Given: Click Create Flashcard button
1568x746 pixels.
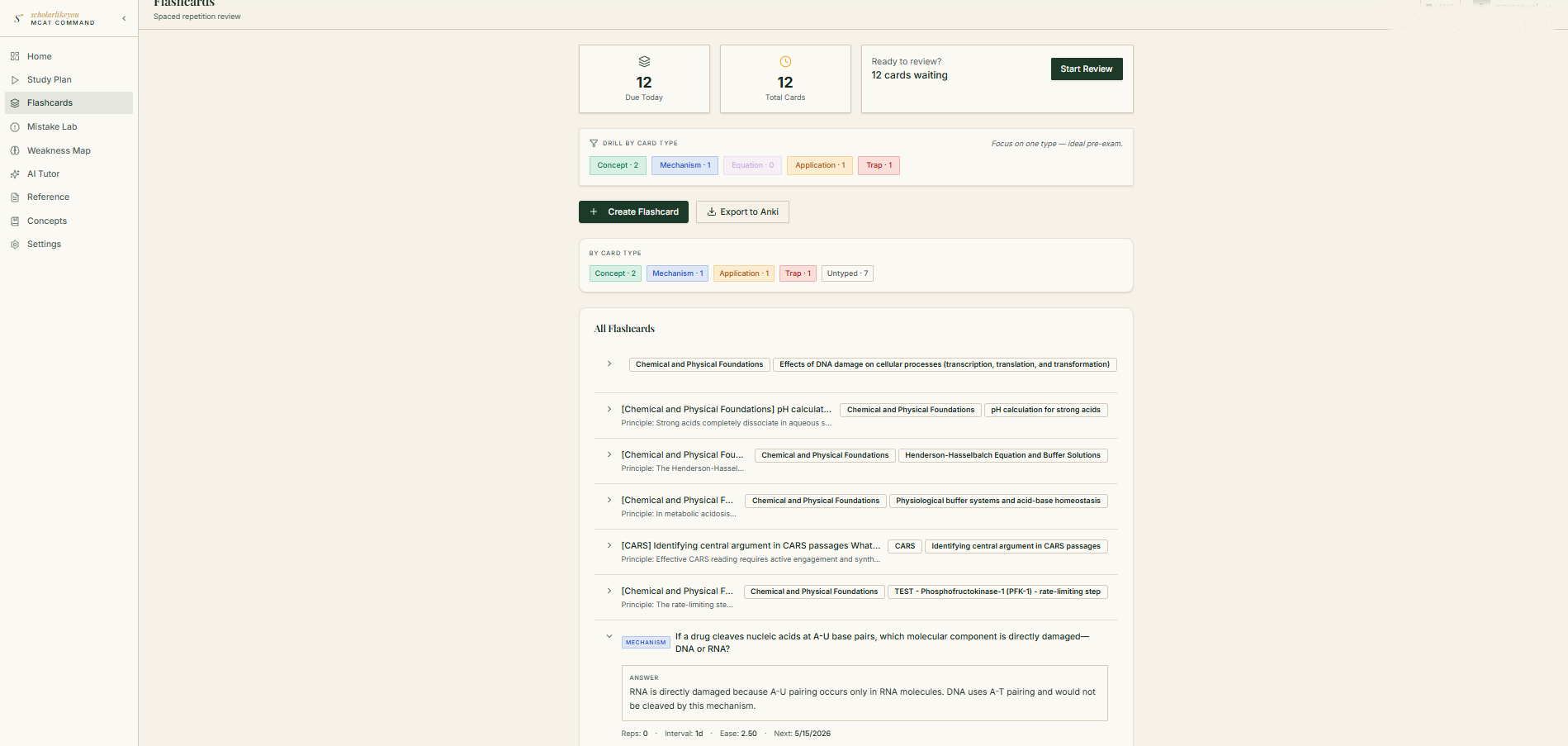Looking at the screenshot, I should (633, 211).
